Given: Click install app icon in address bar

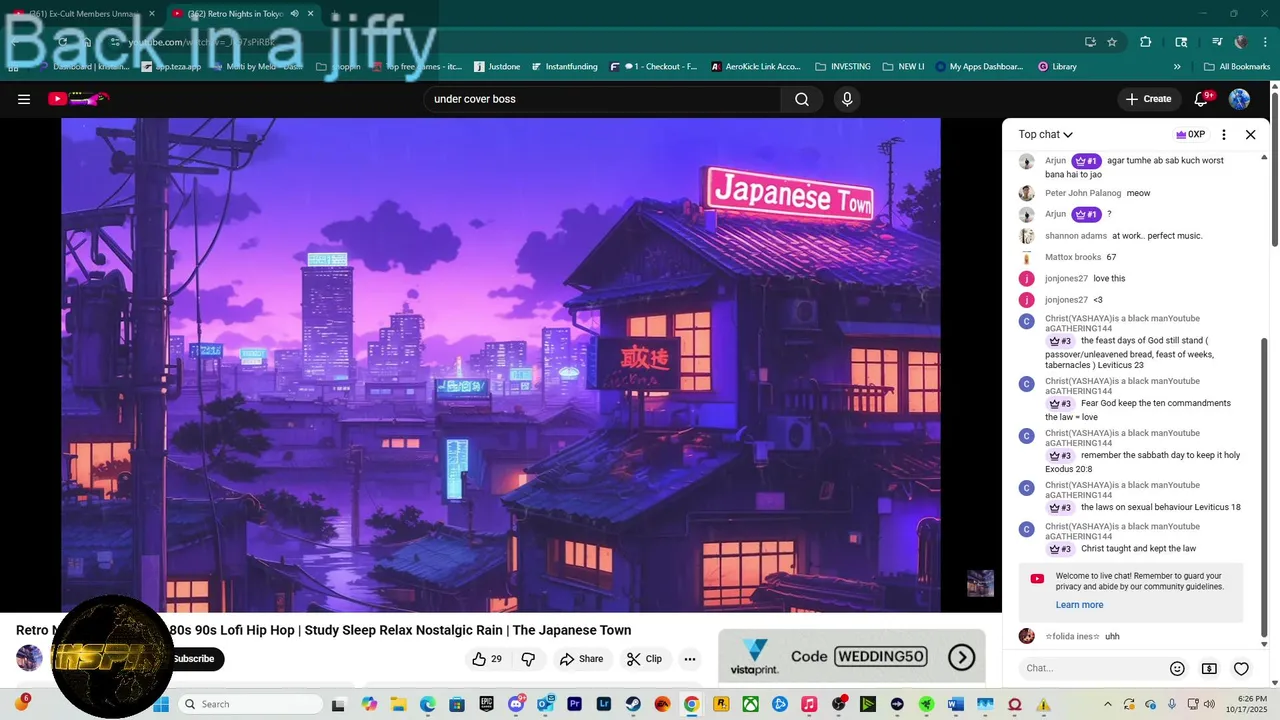Looking at the screenshot, I should click(x=1090, y=42).
